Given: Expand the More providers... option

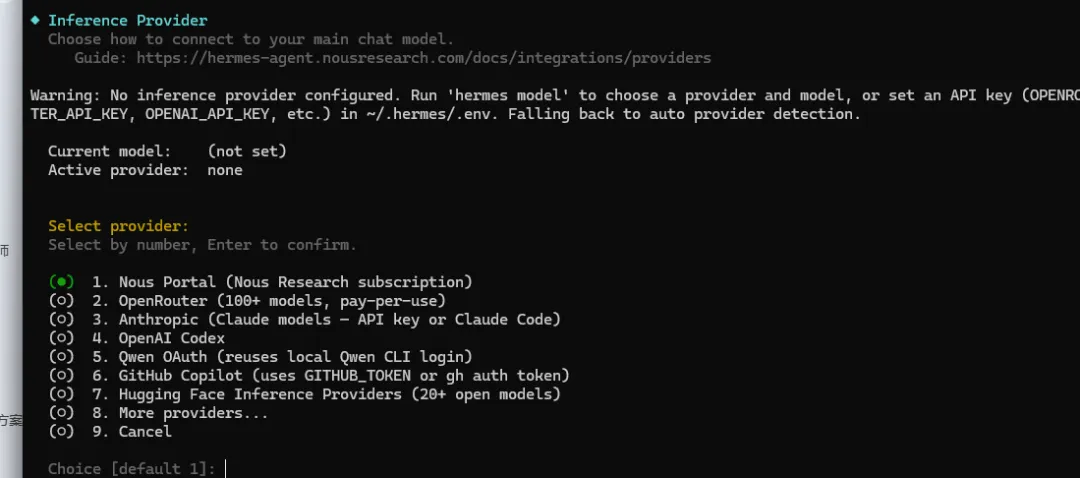Looking at the screenshot, I should click(193, 413).
